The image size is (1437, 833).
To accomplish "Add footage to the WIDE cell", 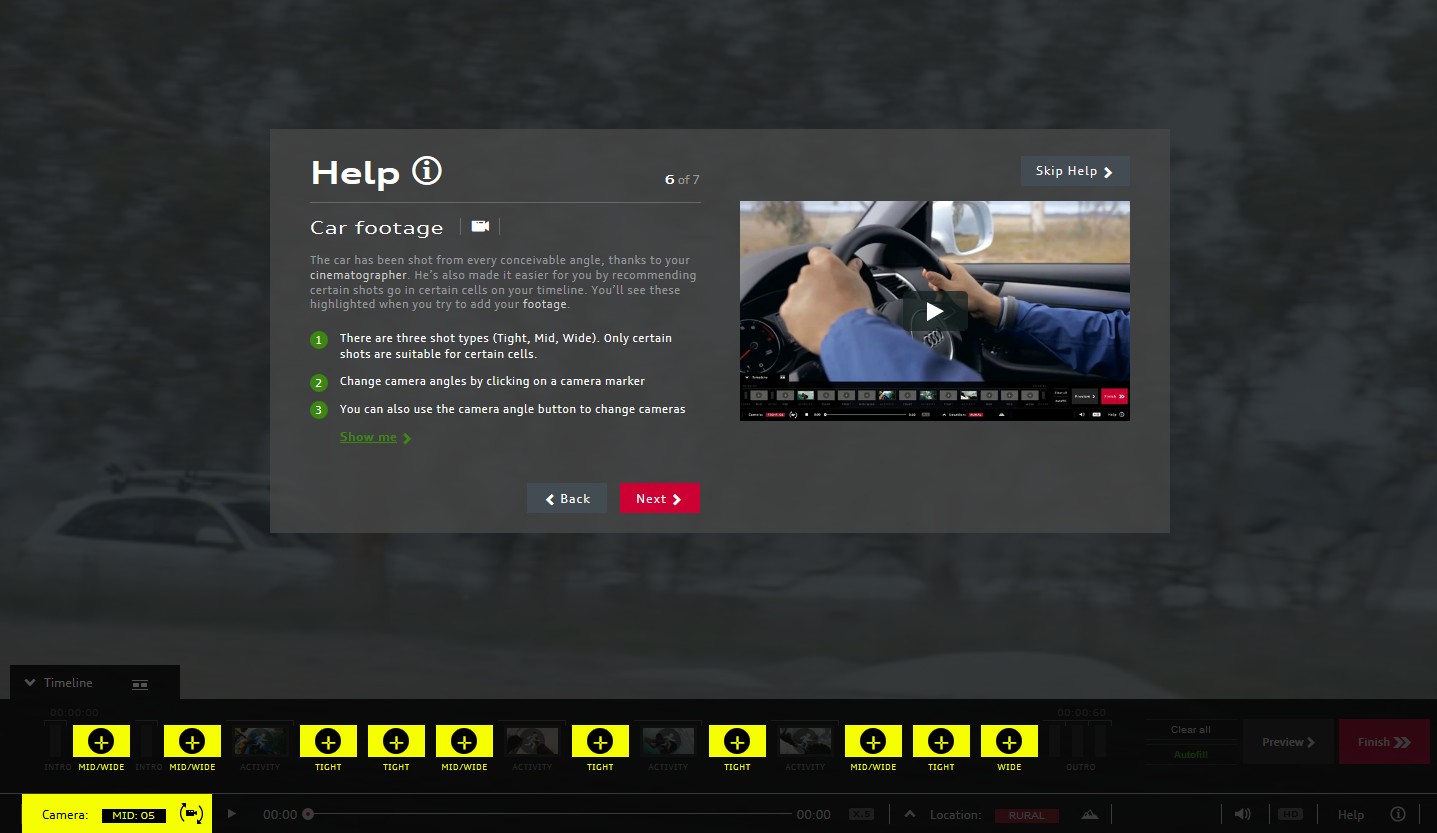I will [1009, 741].
